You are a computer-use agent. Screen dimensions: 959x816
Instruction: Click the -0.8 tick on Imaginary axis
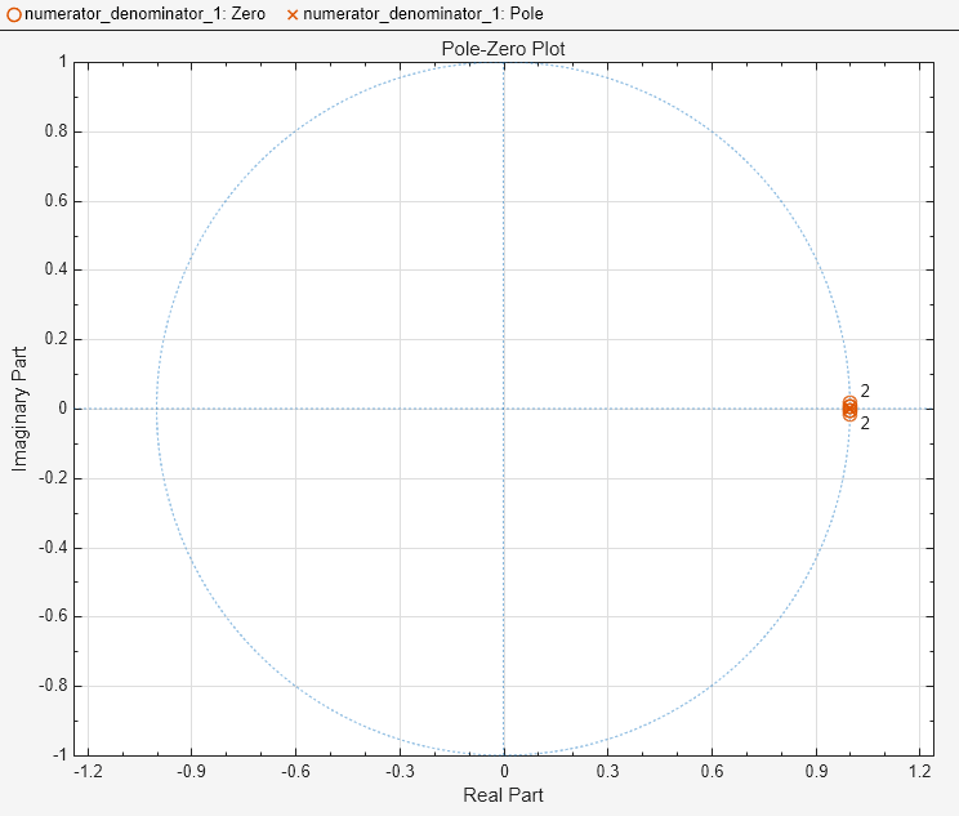(53, 686)
